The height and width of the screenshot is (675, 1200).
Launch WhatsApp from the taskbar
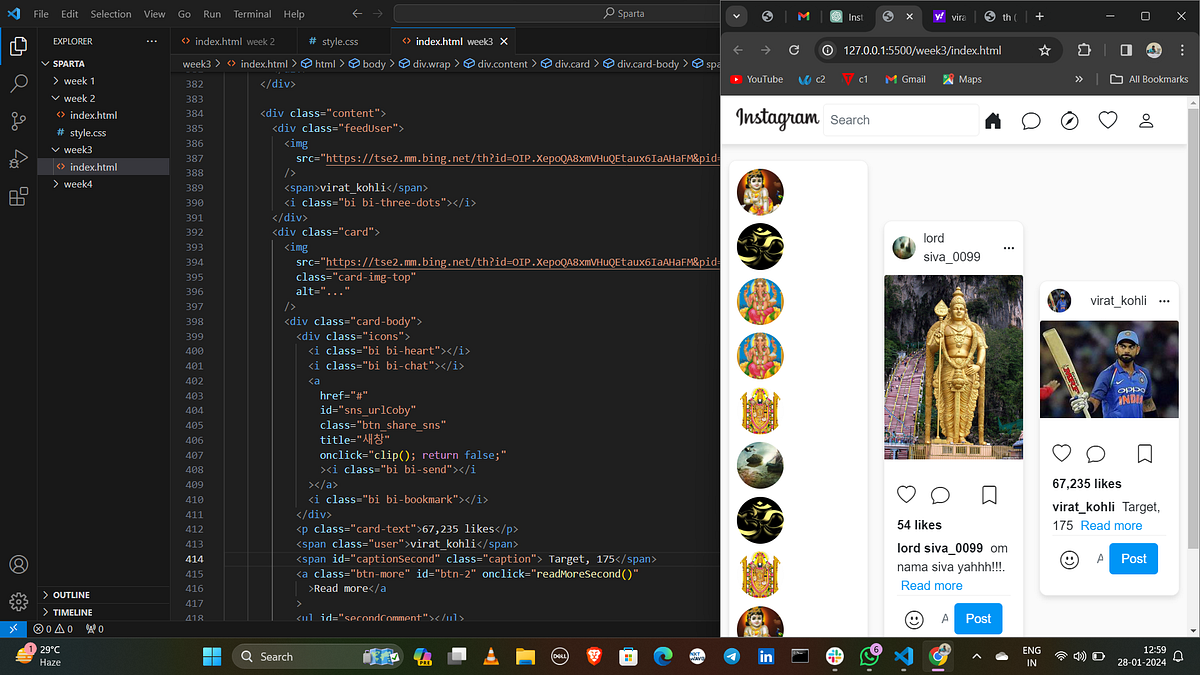pyautogui.click(x=869, y=656)
